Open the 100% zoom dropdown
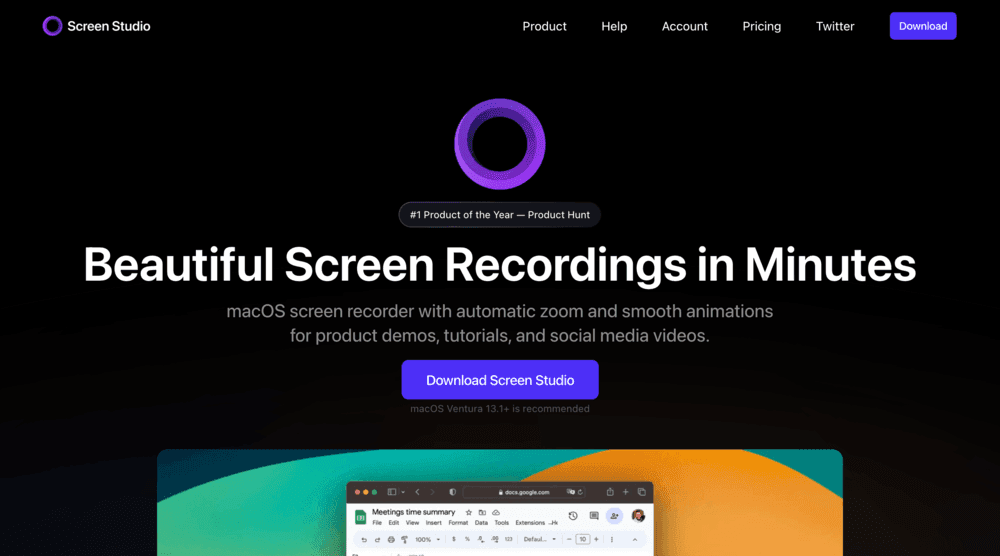The width and height of the screenshot is (1000, 556). 427,539
